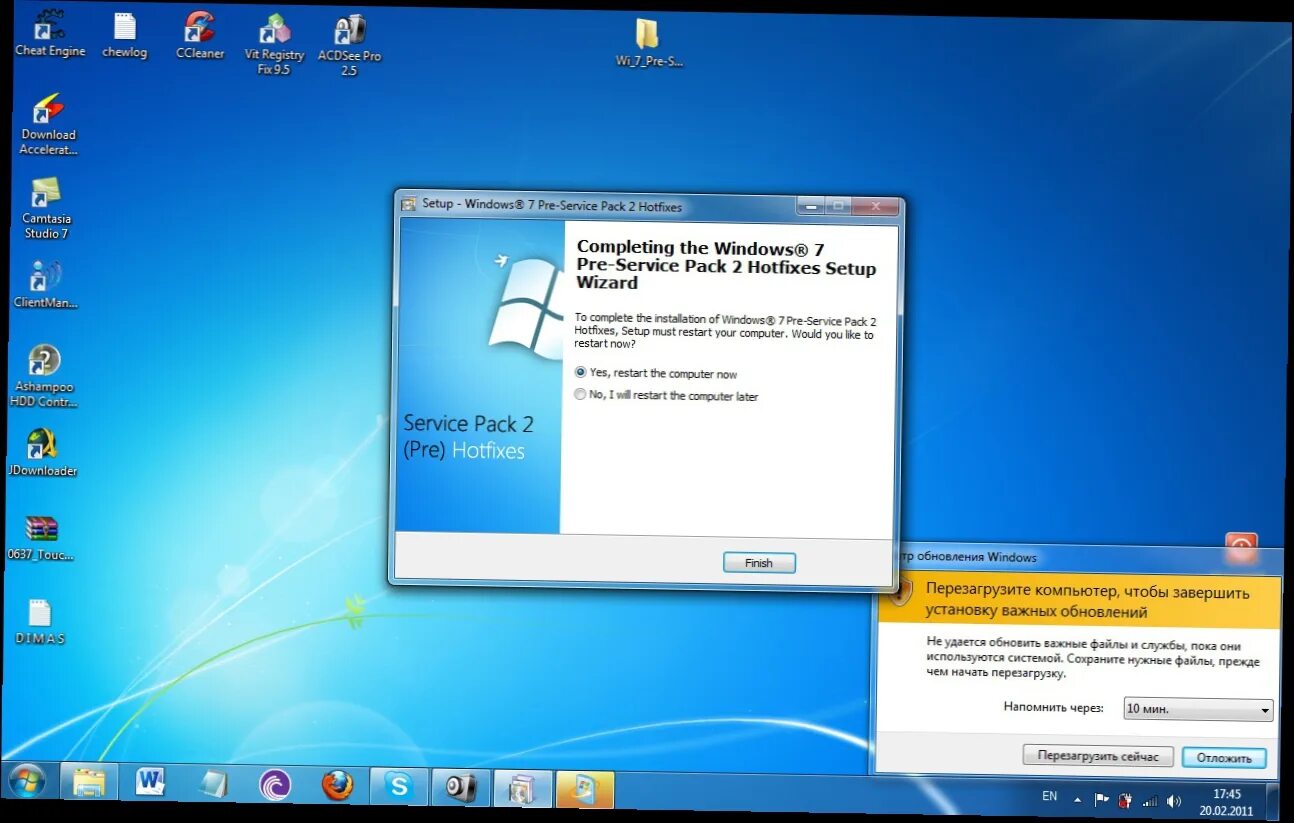The height and width of the screenshot is (823, 1294).
Task: Open the purple BitTorrent taskbar icon
Action: point(274,786)
